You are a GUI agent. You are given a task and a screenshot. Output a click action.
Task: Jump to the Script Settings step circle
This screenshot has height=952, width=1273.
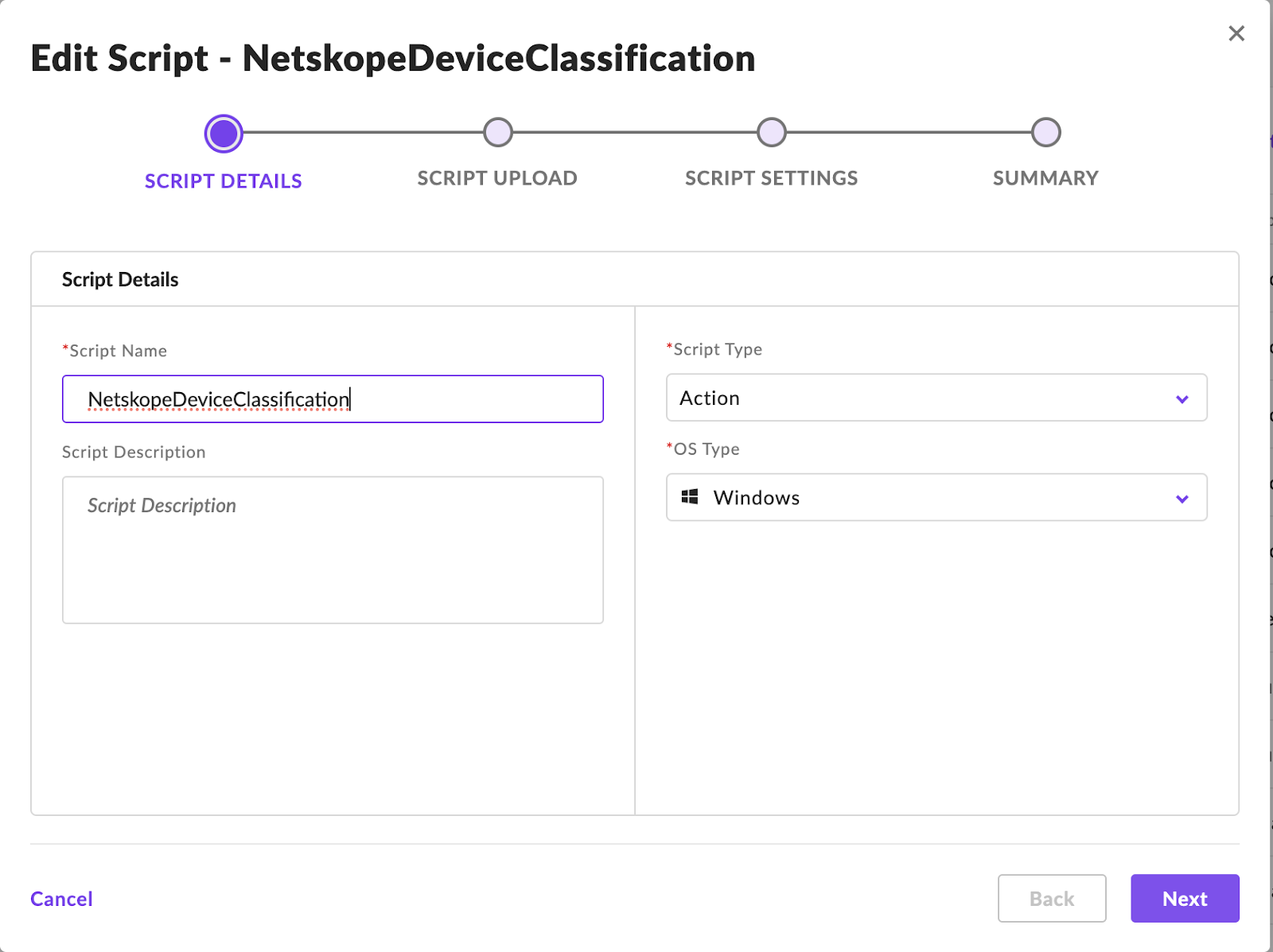point(772,133)
